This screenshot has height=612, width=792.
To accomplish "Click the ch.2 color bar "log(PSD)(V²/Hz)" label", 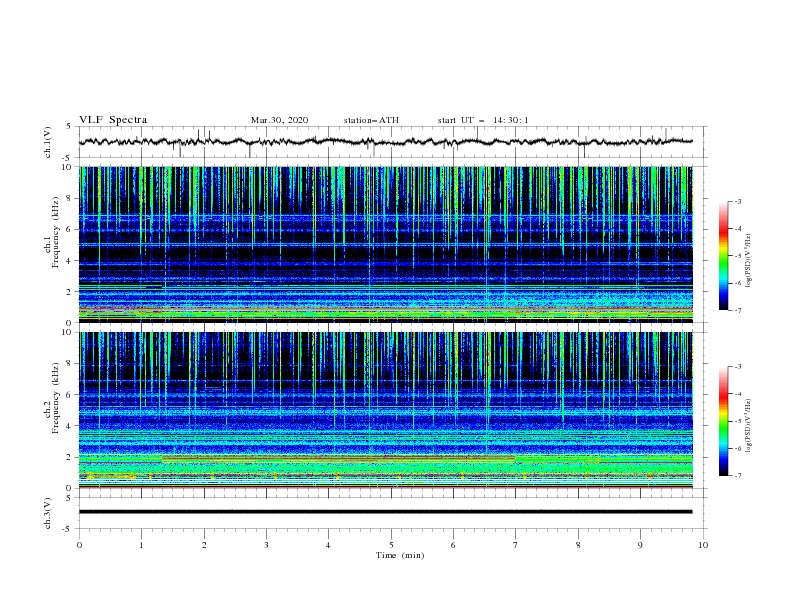I will tap(749, 426).
